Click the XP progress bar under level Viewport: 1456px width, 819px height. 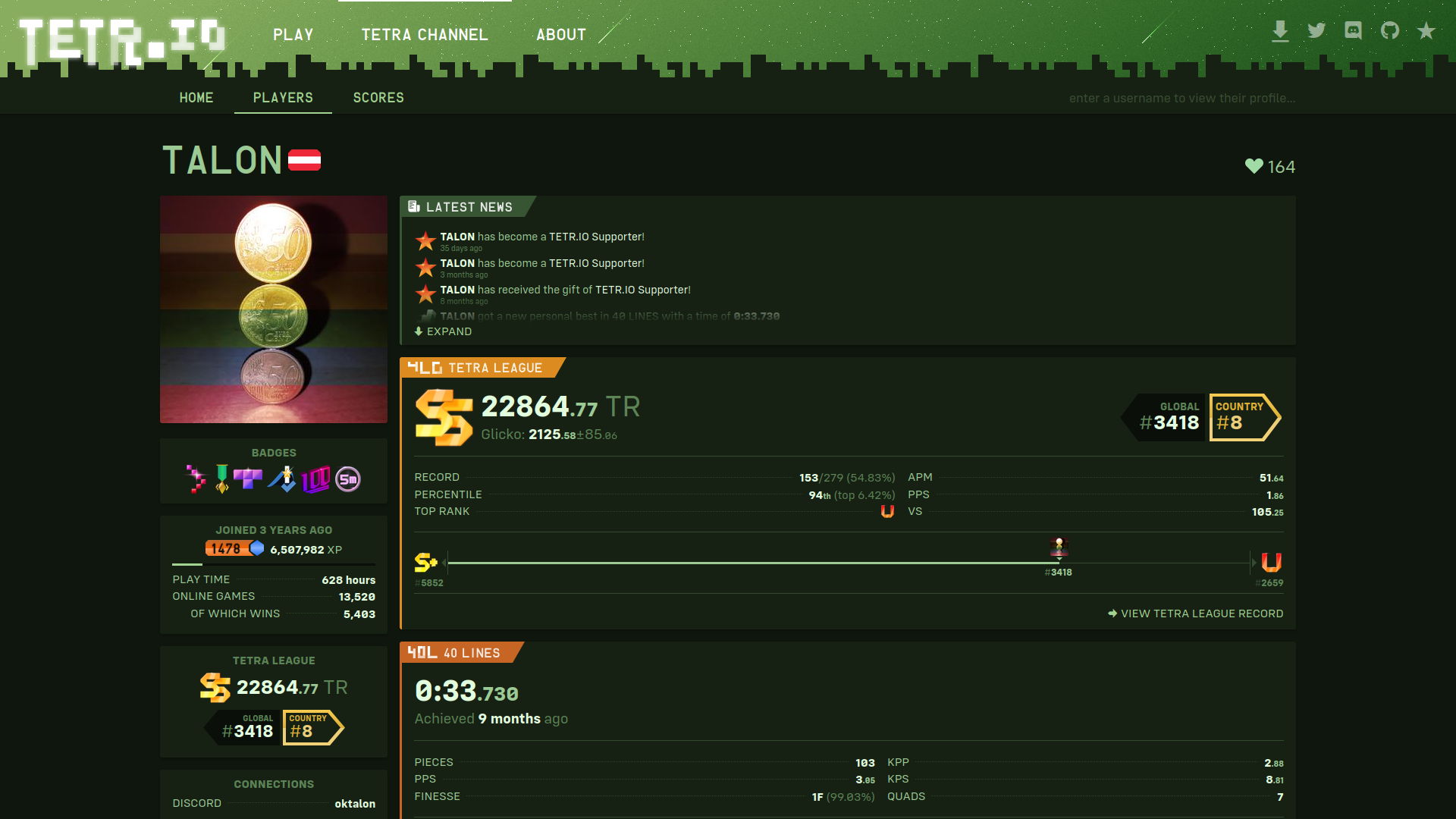(x=274, y=564)
